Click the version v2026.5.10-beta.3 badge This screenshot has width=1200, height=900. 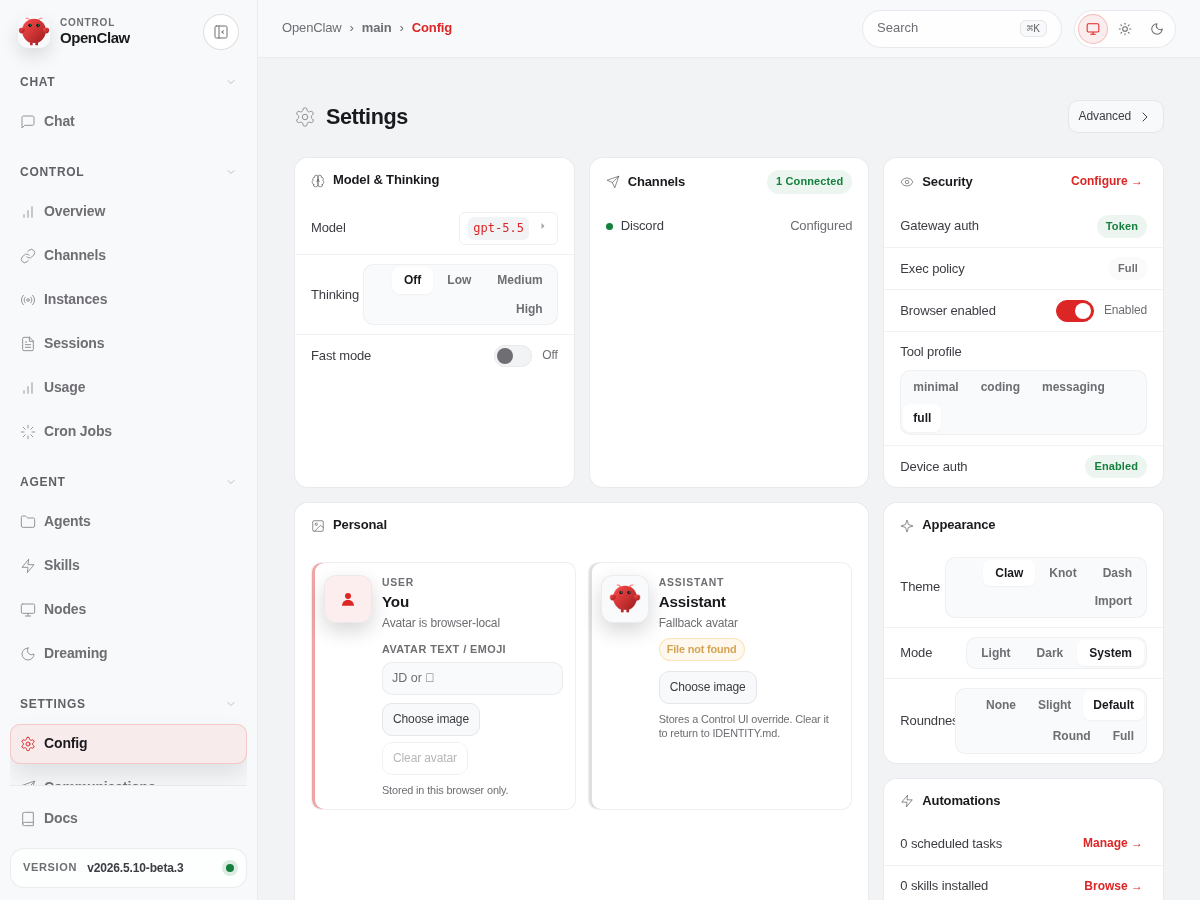pos(128,868)
